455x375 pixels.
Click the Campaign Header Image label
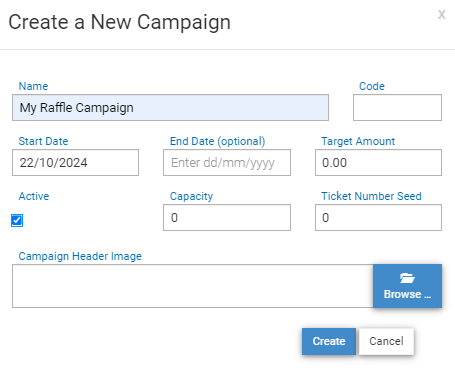(80, 256)
